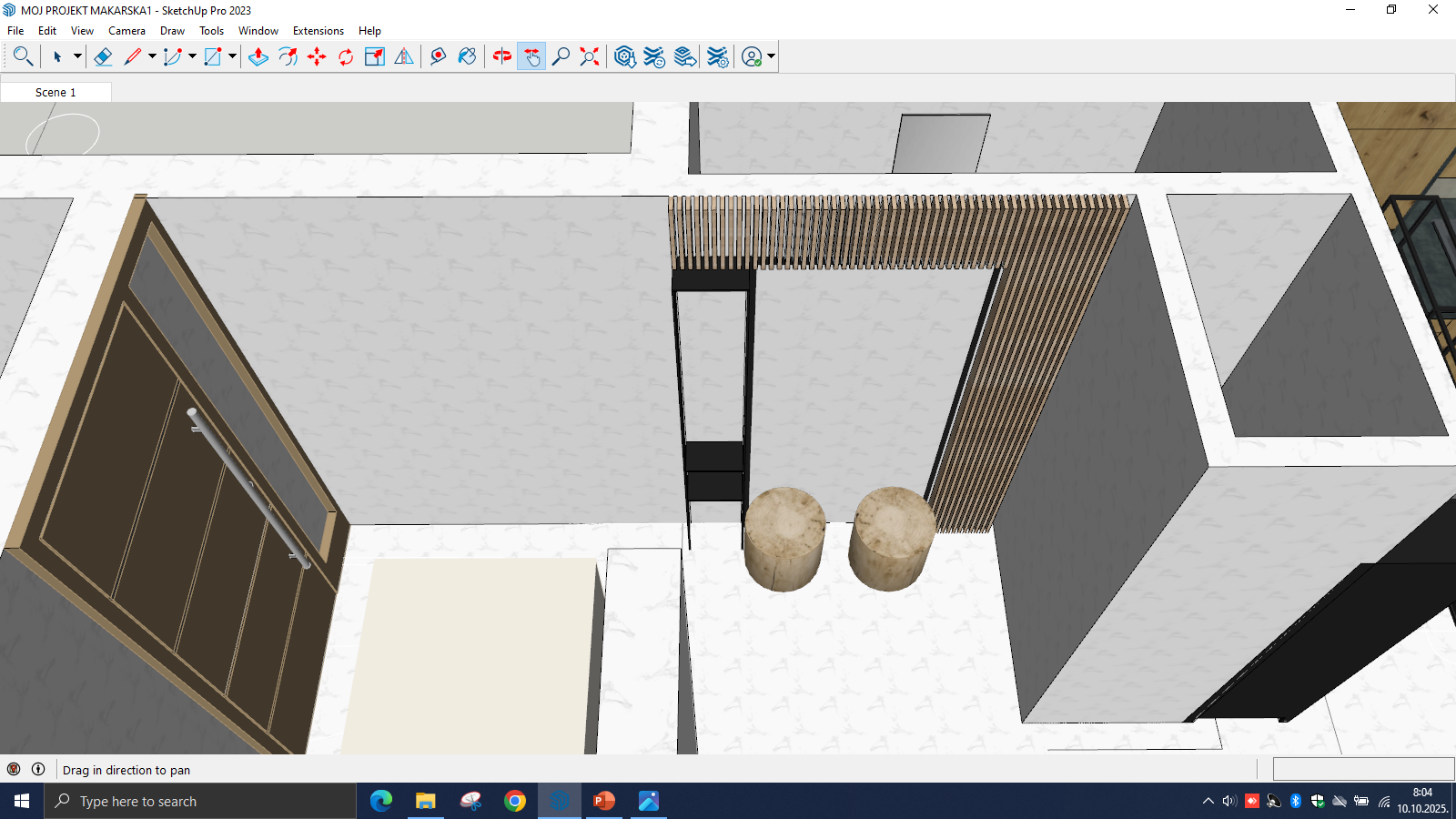Select the Paint Bucket tool

[467, 56]
